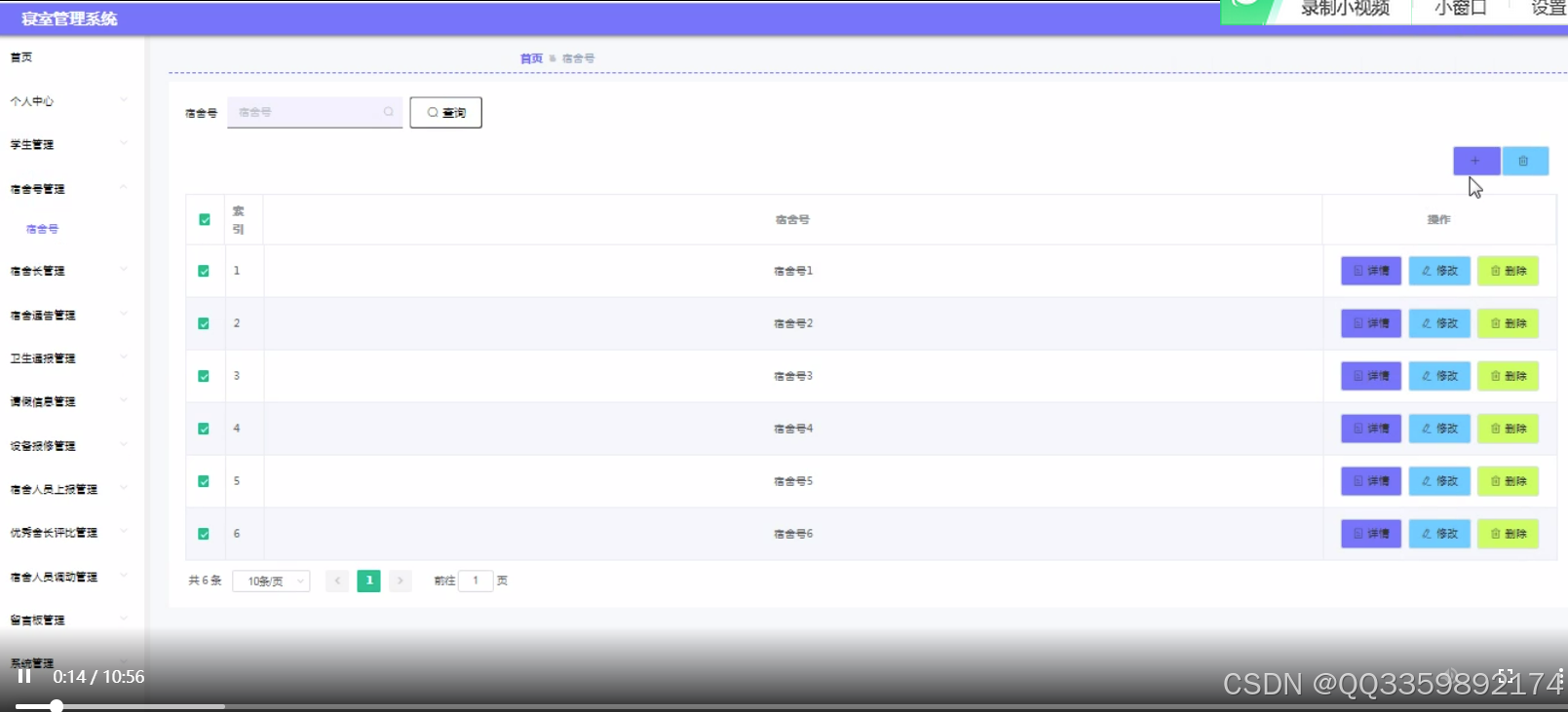Go to the previous page with the left arrow
The width and height of the screenshot is (1568, 712).
point(337,581)
